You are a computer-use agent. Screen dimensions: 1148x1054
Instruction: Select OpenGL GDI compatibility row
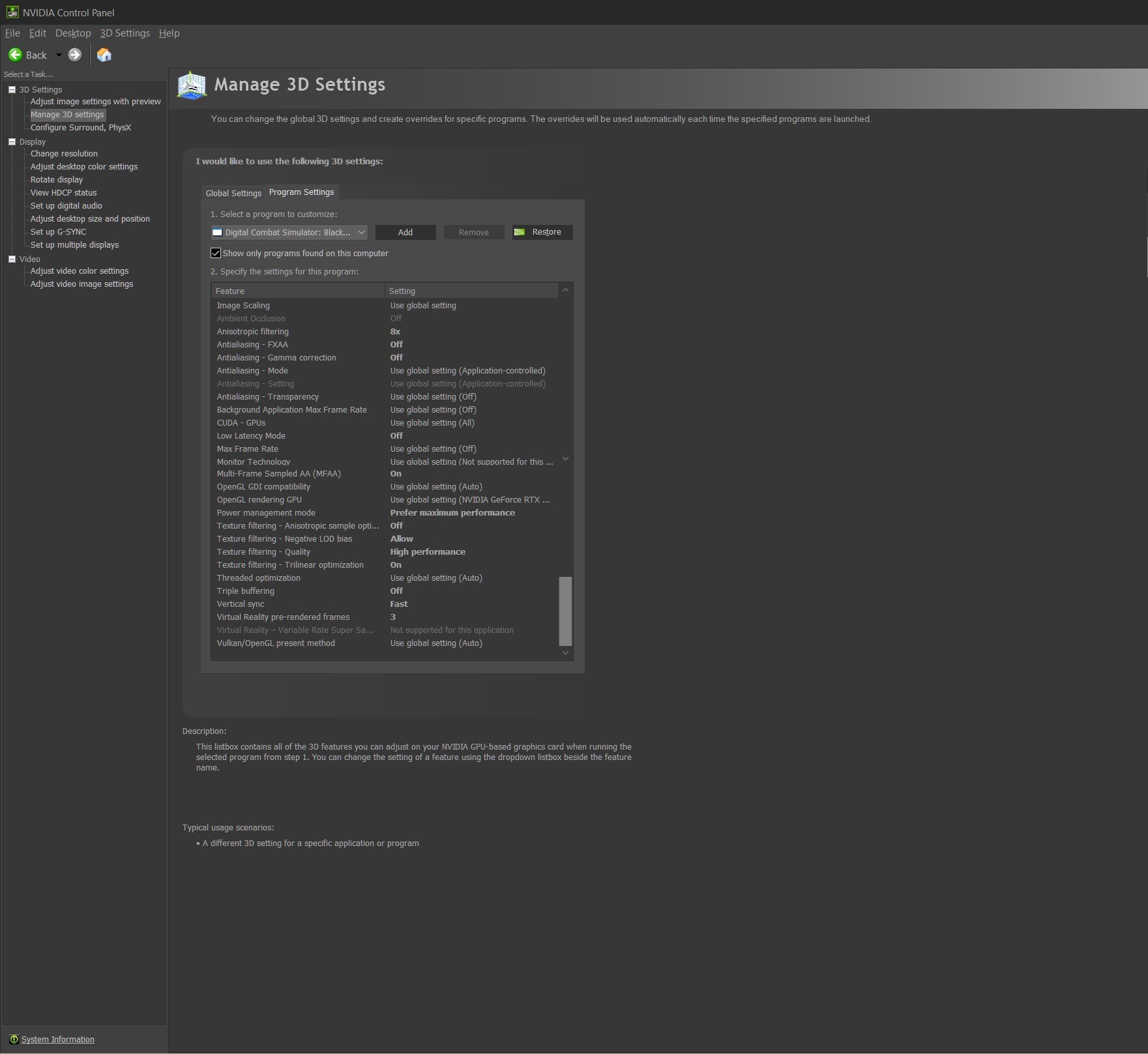pos(385,487)
